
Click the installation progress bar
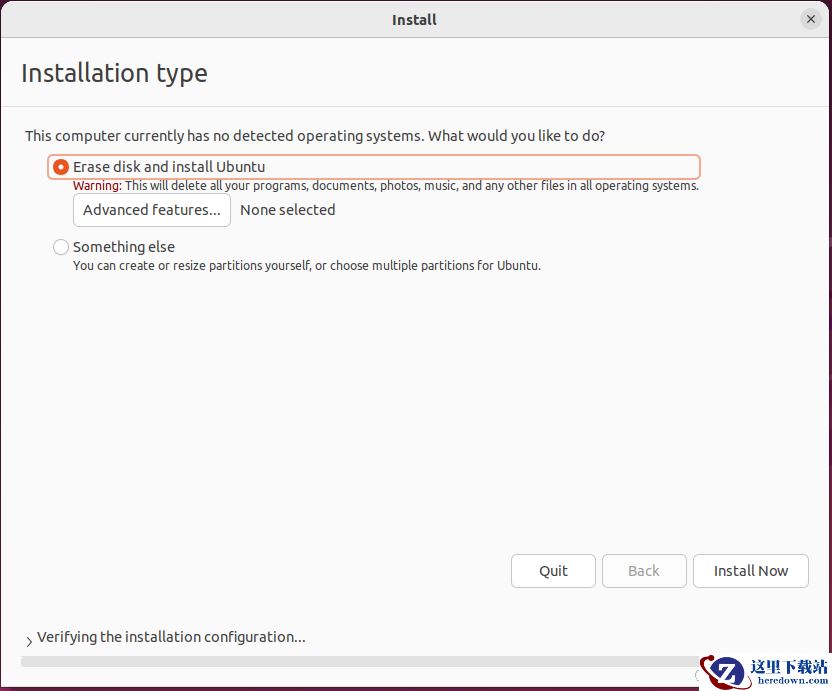pos(361,661)
